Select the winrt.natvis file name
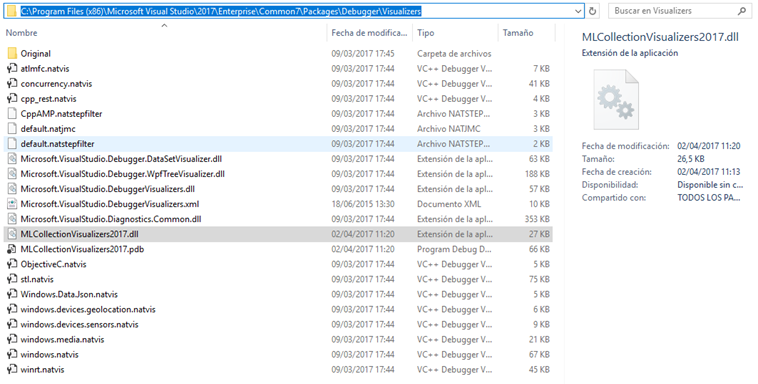This screenshot has height=384, width=758. pos(42,369)
